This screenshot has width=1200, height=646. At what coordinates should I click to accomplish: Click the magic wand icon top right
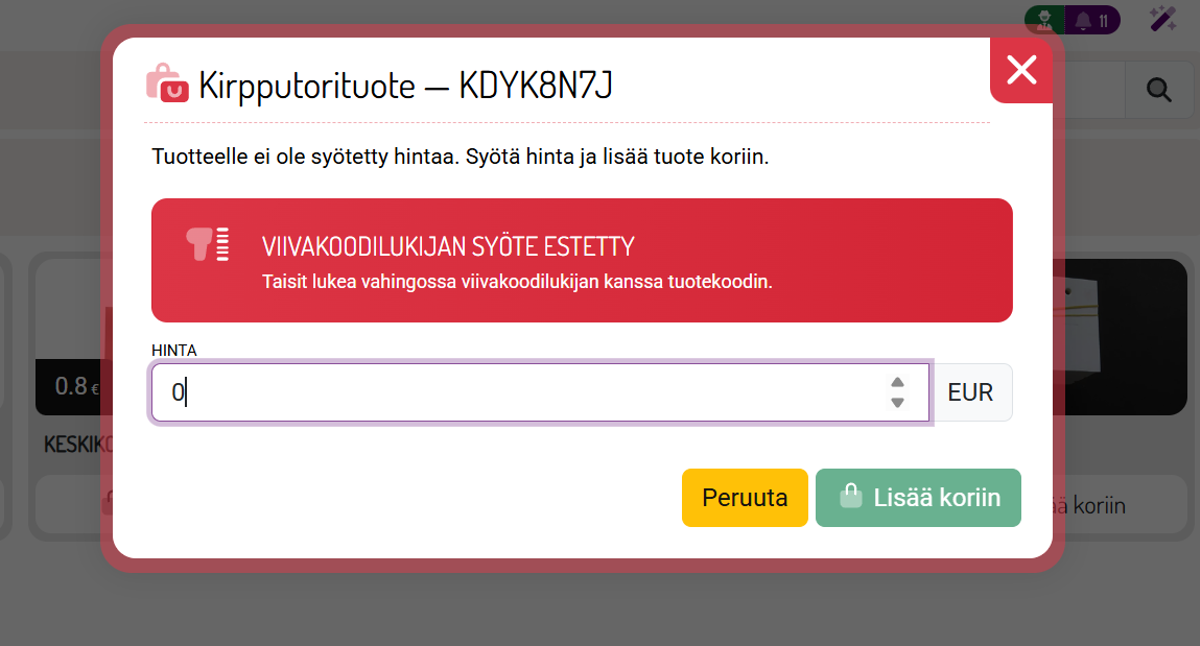[1163, 17]
